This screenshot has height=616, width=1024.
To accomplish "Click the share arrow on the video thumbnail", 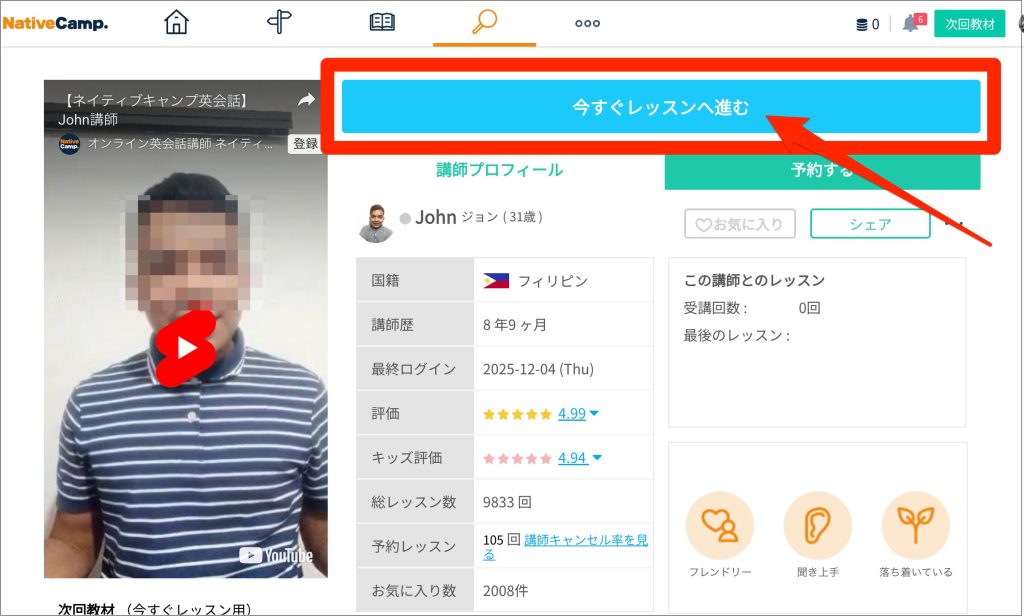I will tap(307, 100).
